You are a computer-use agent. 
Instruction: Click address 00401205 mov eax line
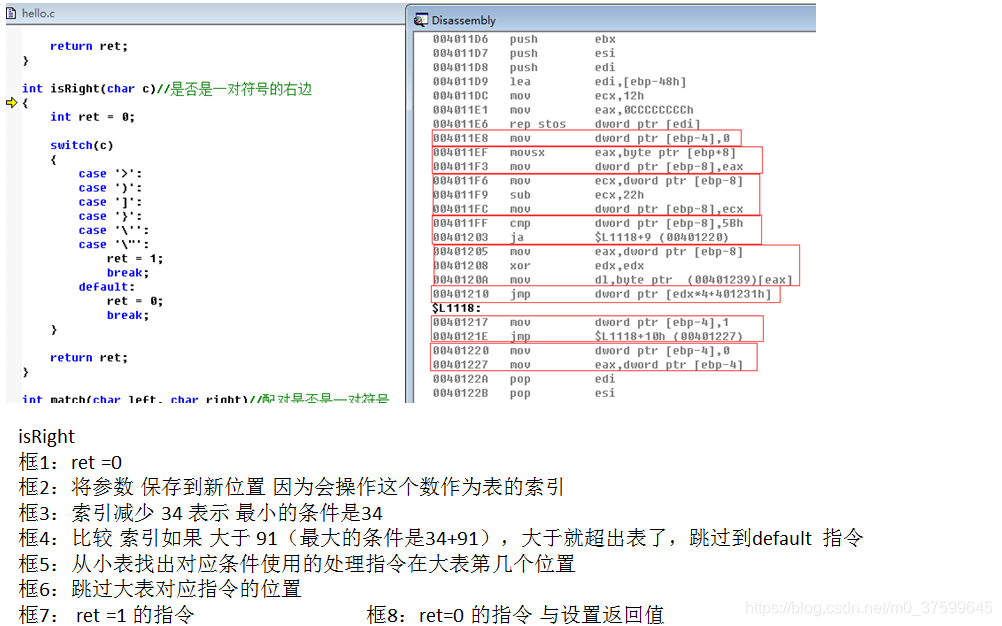point(588,252)
